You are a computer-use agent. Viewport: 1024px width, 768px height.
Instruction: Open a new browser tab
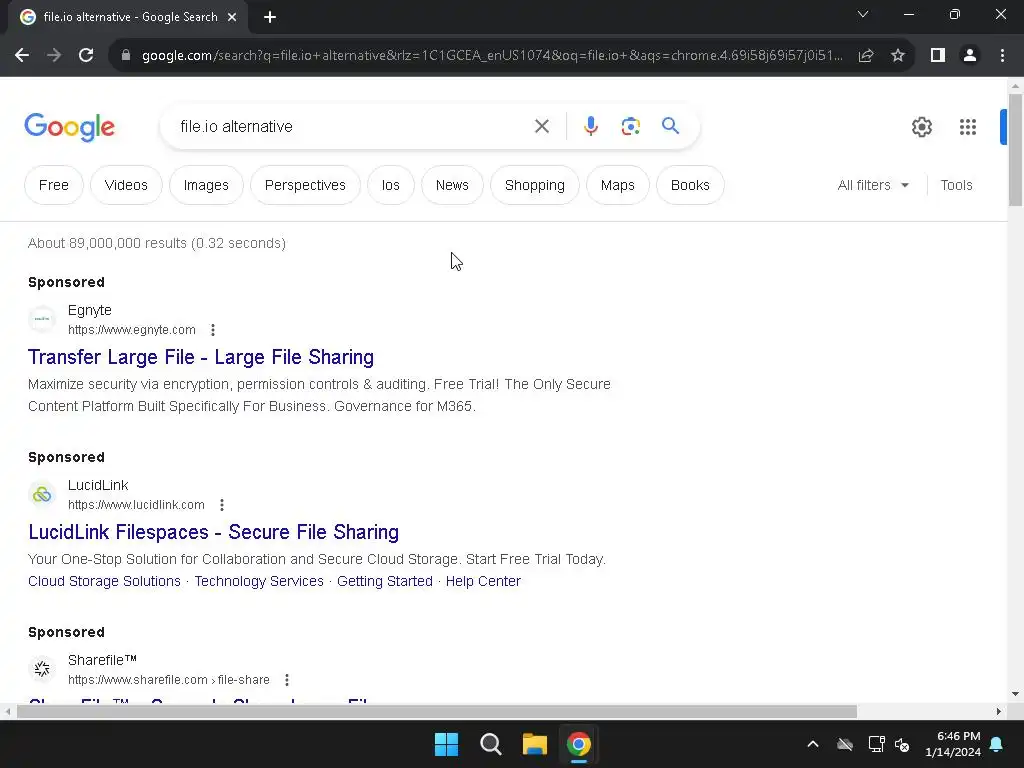[270, 17]
